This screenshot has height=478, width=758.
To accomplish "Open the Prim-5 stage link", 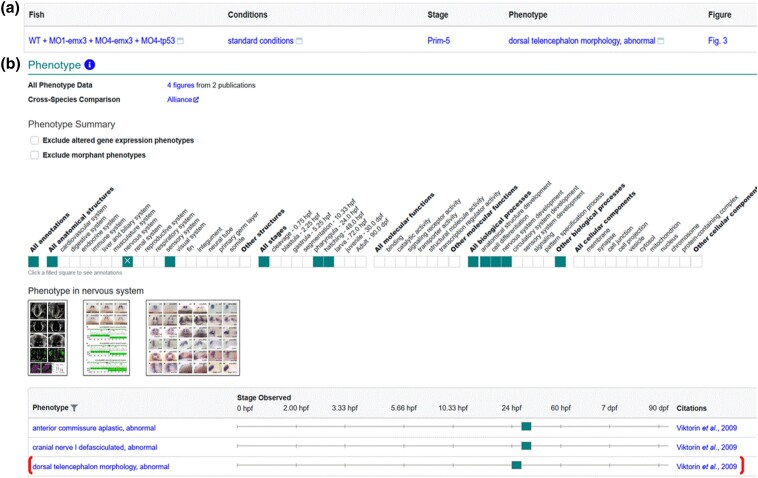I will click(x=438, y=41).
